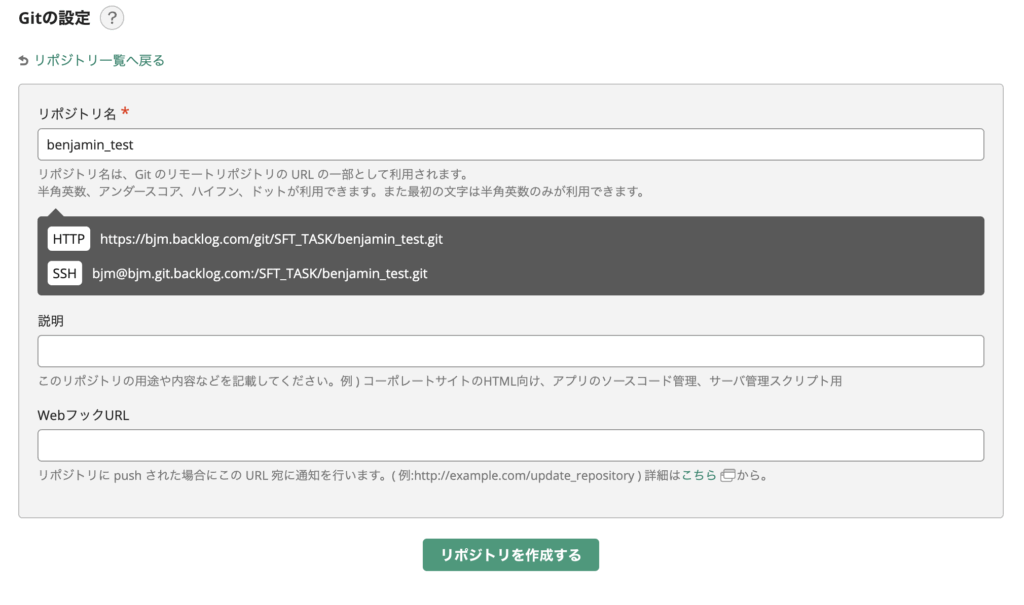Open the help icon beside Gitの設定
Screen dimensions: 1024x605
coord(112,17)
